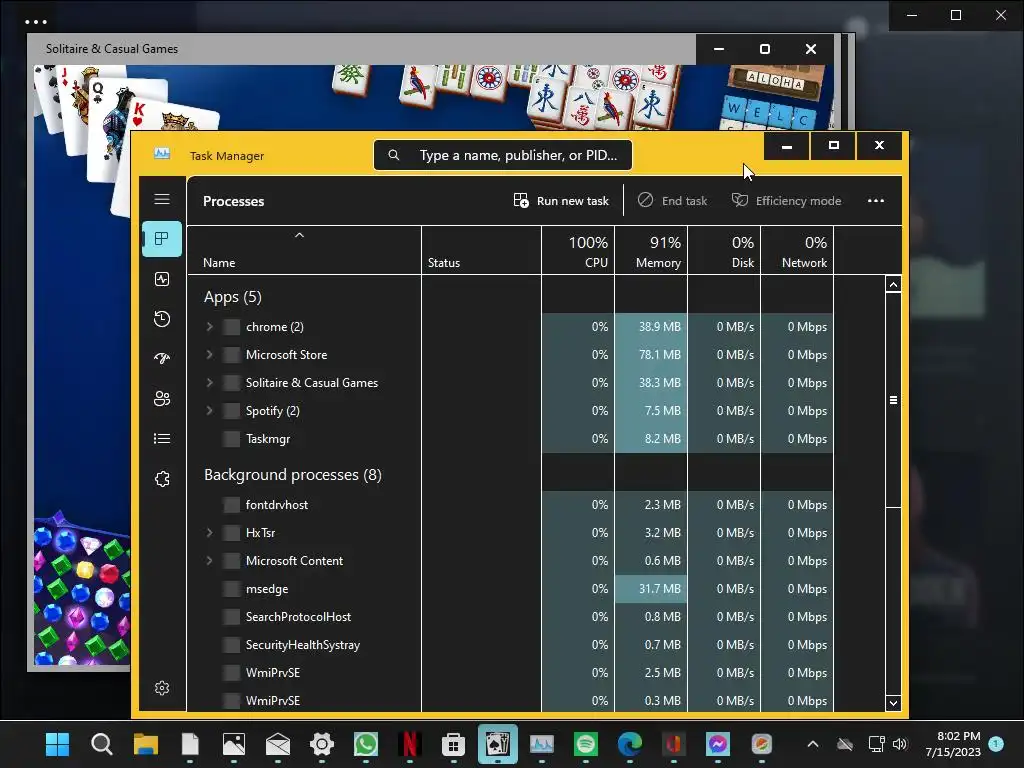The width and height of the screenshot is (1024, 768).
Task: Open Messenger from taskbar
Action: click(x=718, y=744)
